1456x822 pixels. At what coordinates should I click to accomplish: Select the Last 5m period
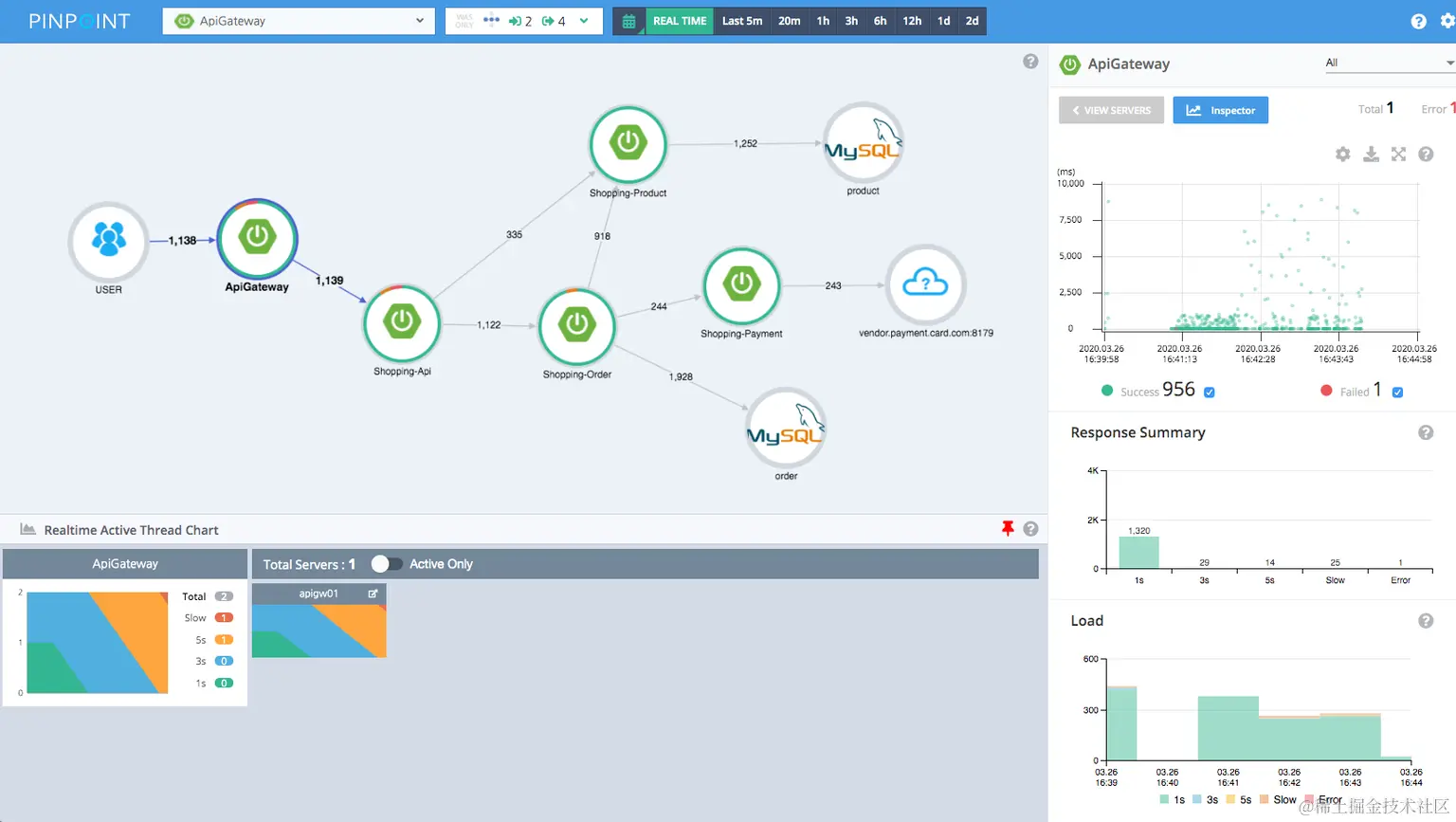pyautogui.click(x=742, y=21)
